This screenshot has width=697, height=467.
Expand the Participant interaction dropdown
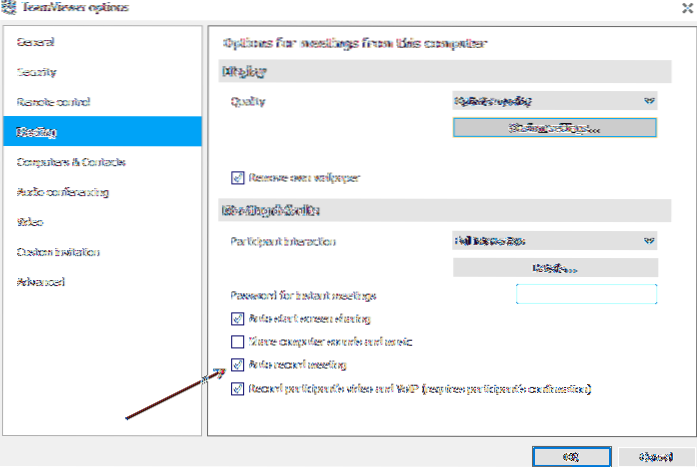tap(555, 241)
